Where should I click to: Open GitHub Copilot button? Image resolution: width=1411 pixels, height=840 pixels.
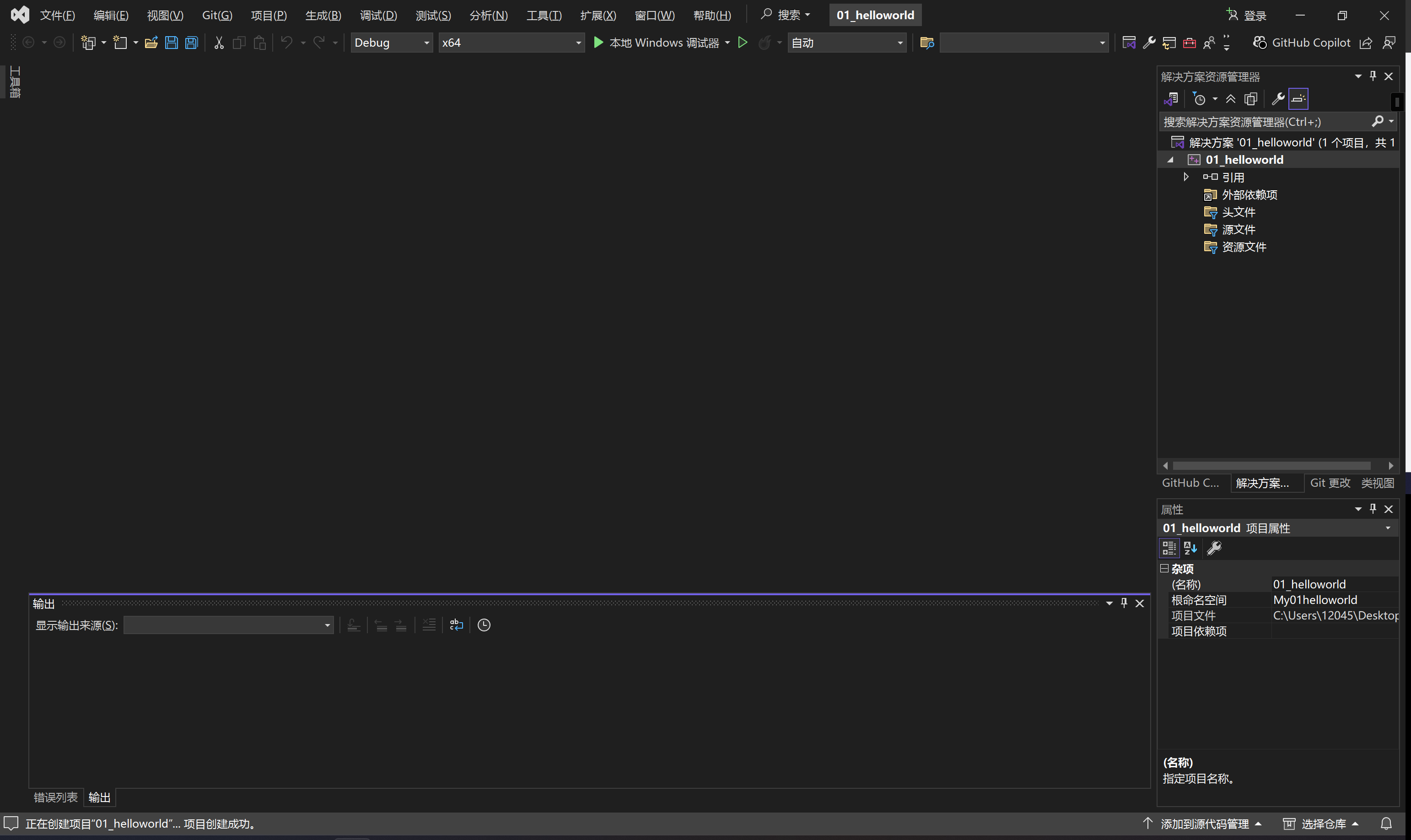pos(1302,43)
